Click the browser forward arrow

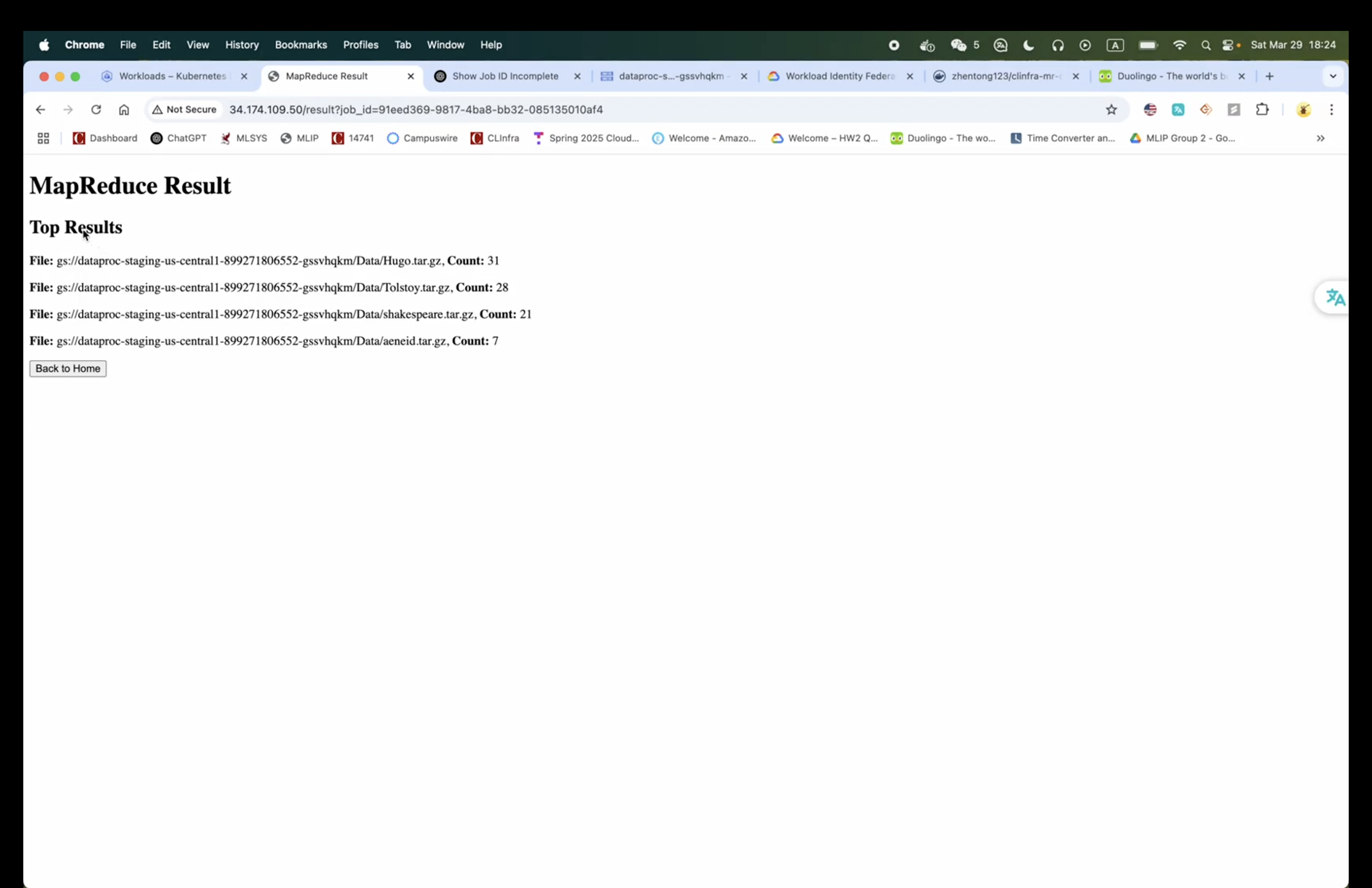[x=68, y=110]
